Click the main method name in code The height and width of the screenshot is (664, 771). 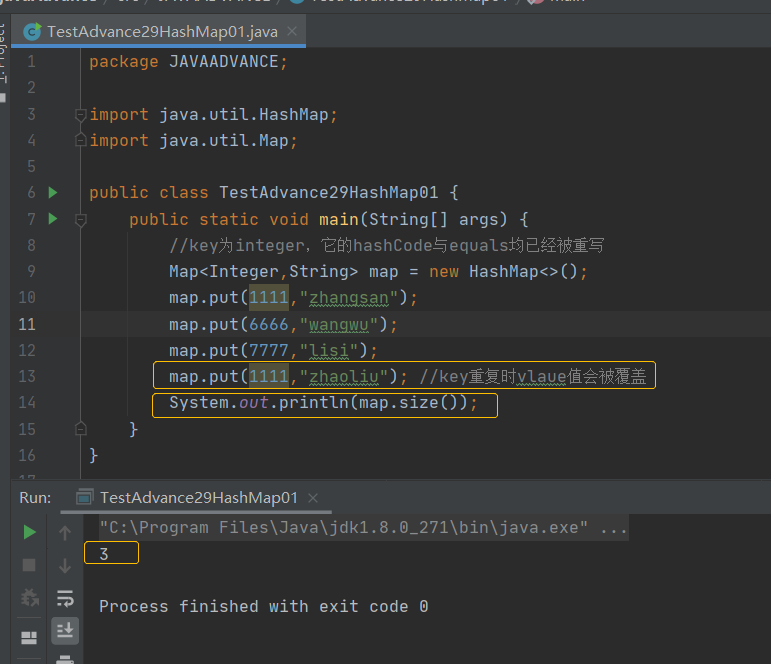(x=338, y=219)
